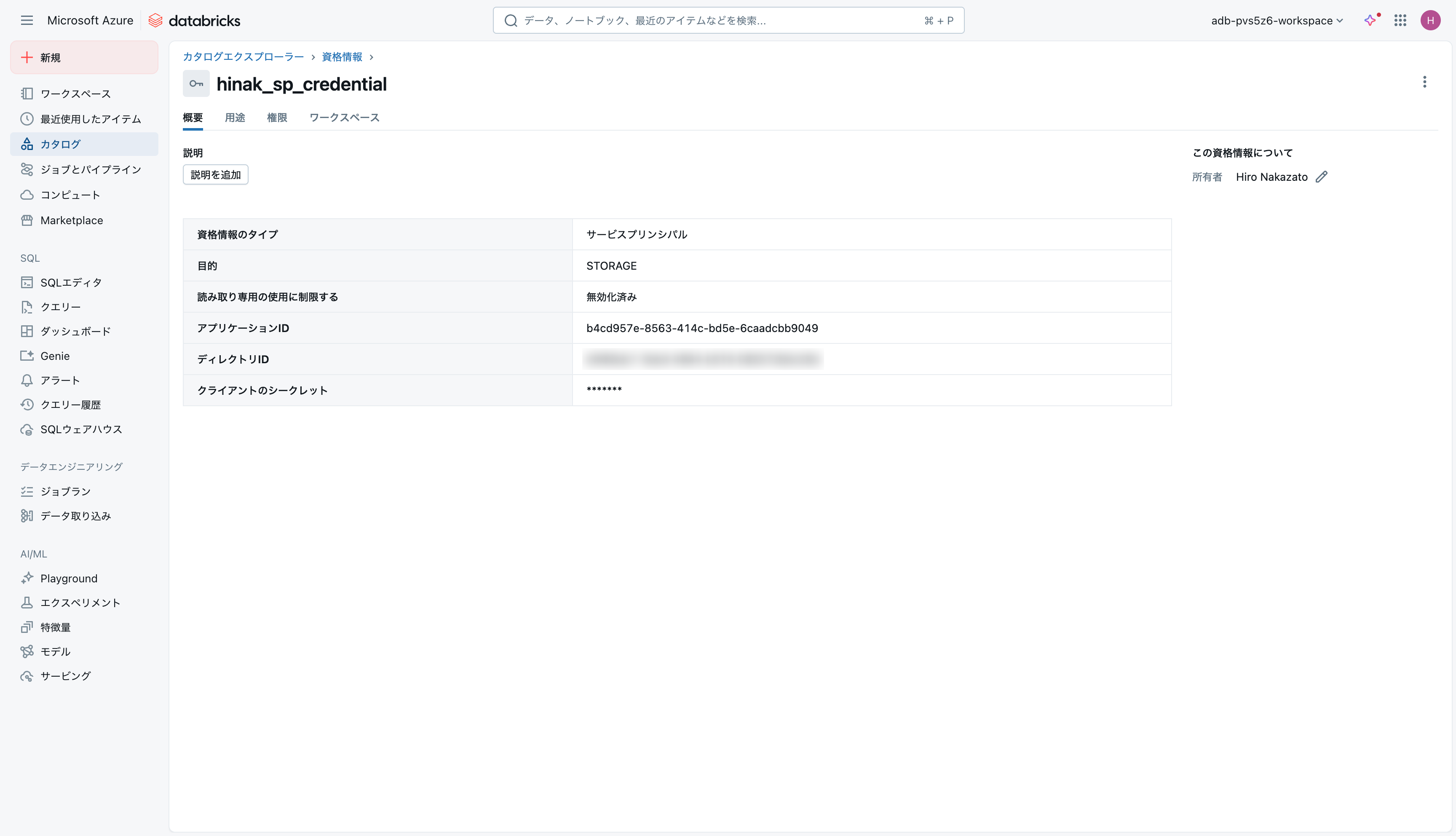Click the Databricks Assistant sparkle icon

click(1370, 21)
